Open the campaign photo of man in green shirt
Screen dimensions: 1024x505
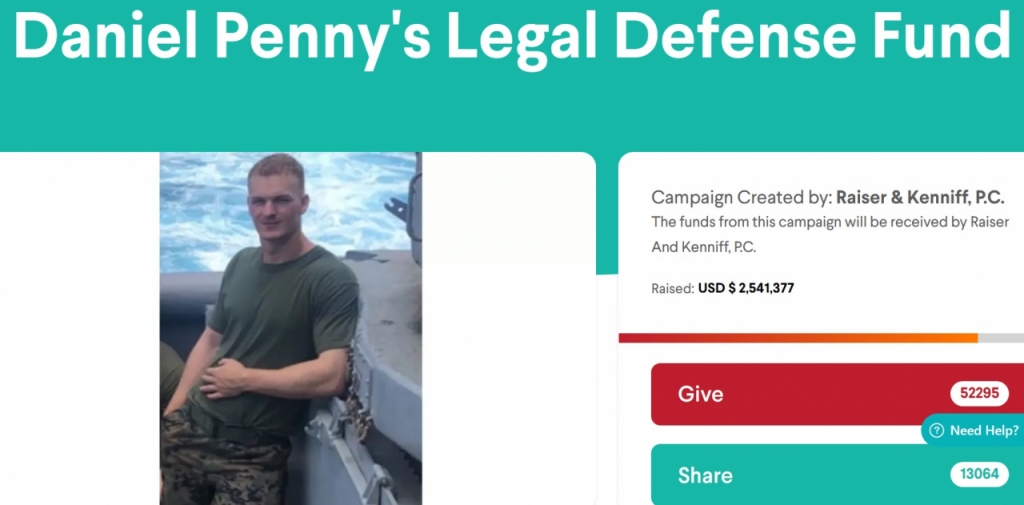tap(291, 329)
